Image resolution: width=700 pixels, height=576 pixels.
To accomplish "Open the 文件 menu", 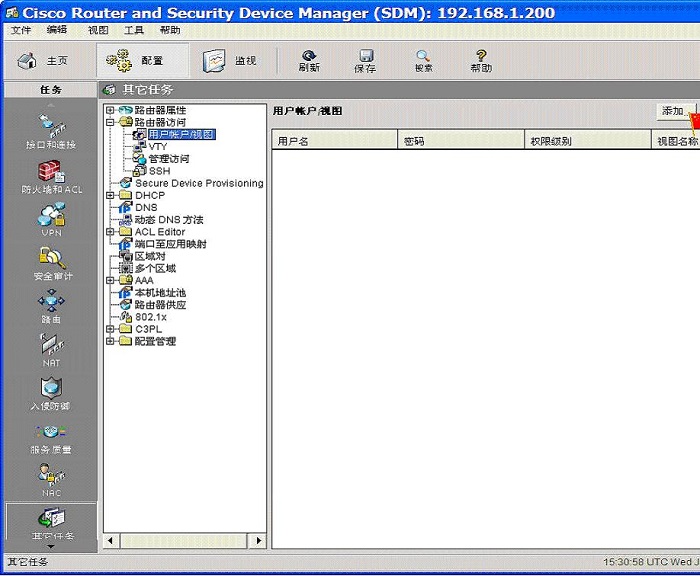I will click(21, 30).
